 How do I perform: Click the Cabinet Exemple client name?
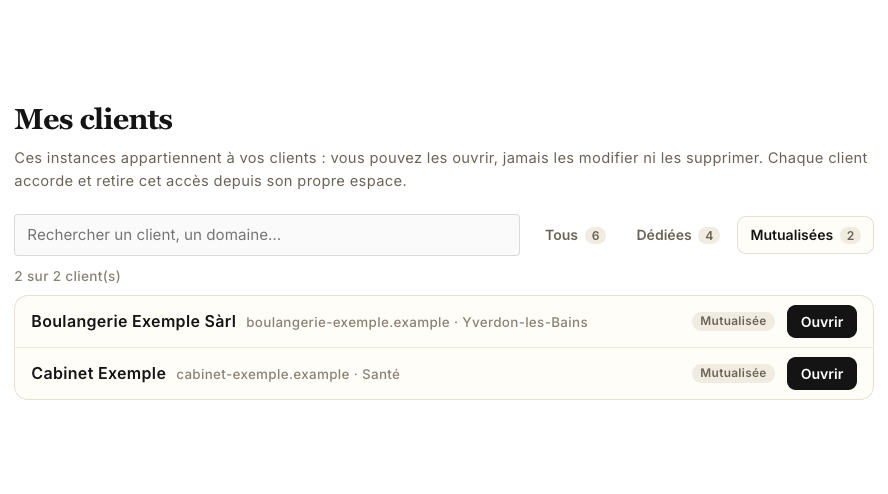point(99,373)
